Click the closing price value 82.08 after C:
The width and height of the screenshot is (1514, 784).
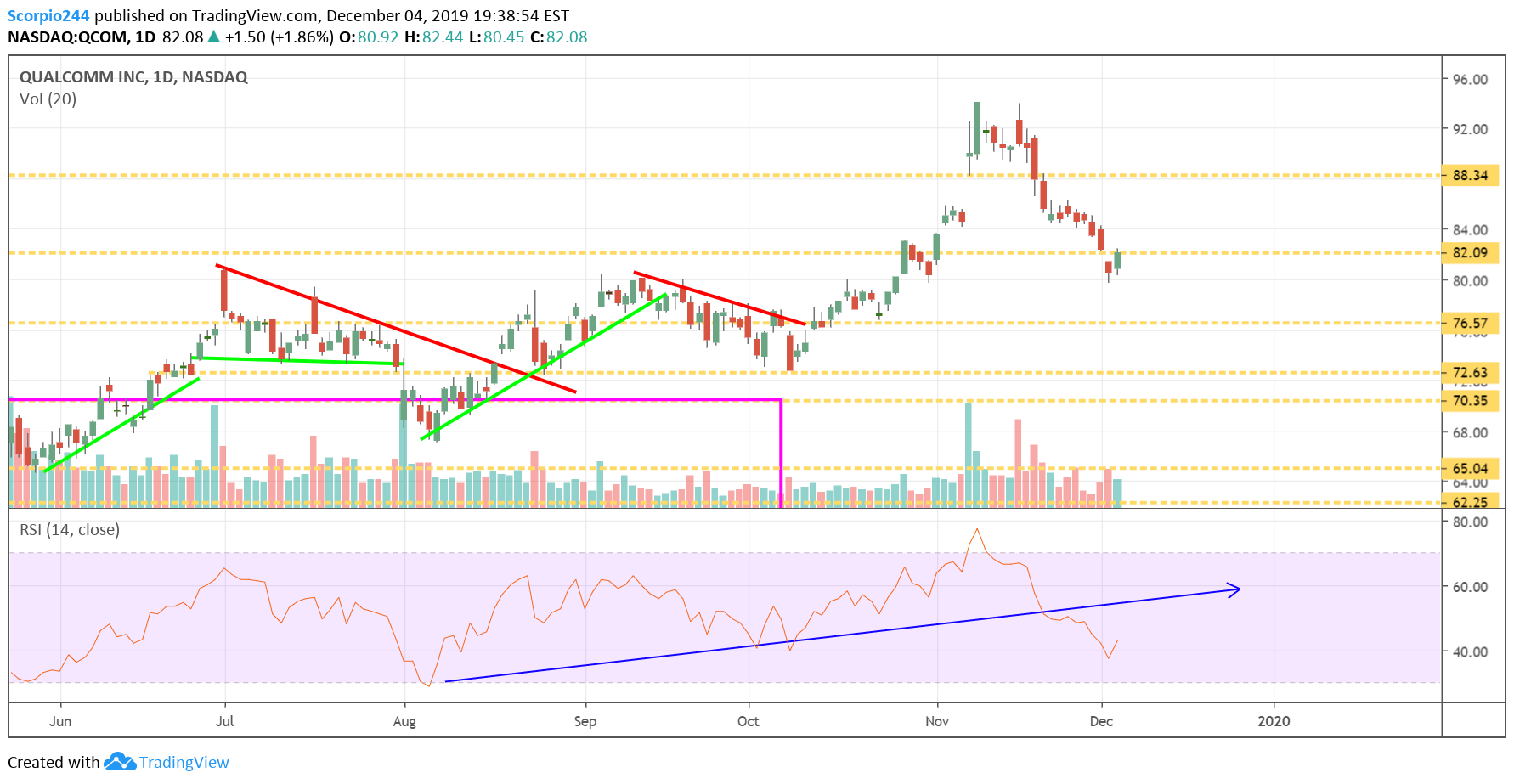[x=567, y=37]
